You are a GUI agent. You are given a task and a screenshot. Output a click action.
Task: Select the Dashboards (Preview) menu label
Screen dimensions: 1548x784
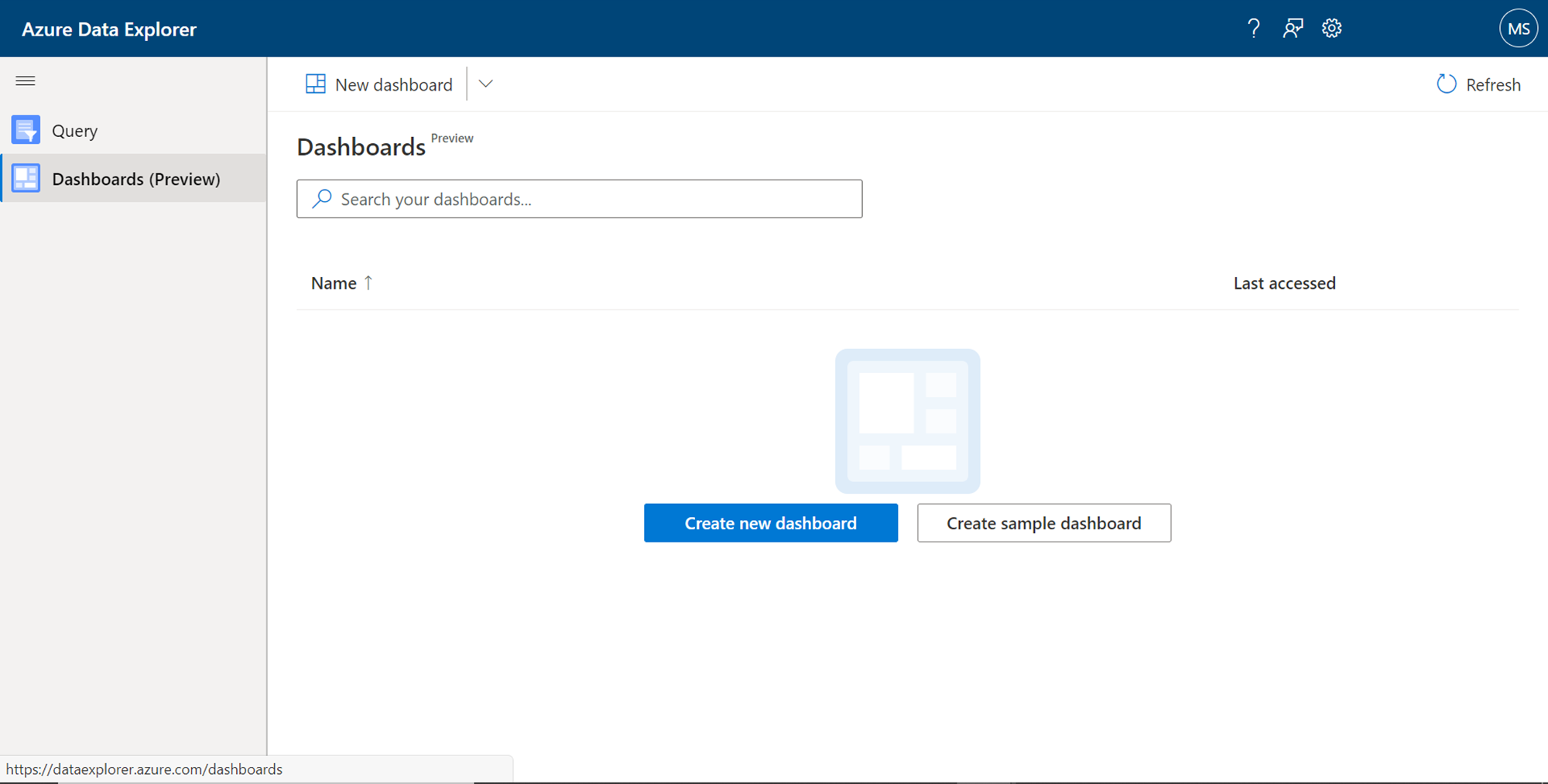click(x=136, y=179)
